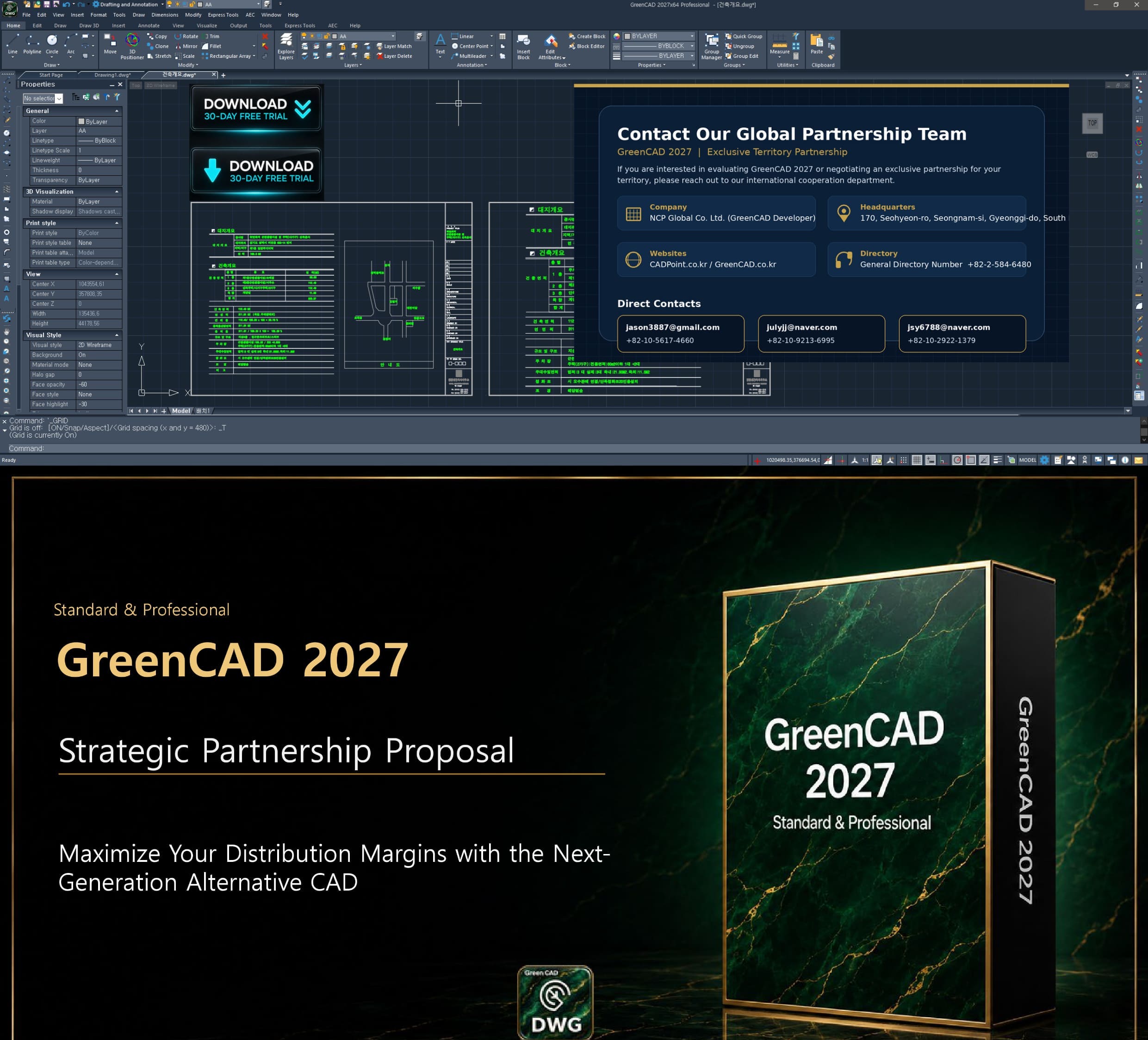Screen dimensions: 1148x1040
Task: Toggle snap dots in status bar
Action: pyautogui.click(x=904, y=460)
